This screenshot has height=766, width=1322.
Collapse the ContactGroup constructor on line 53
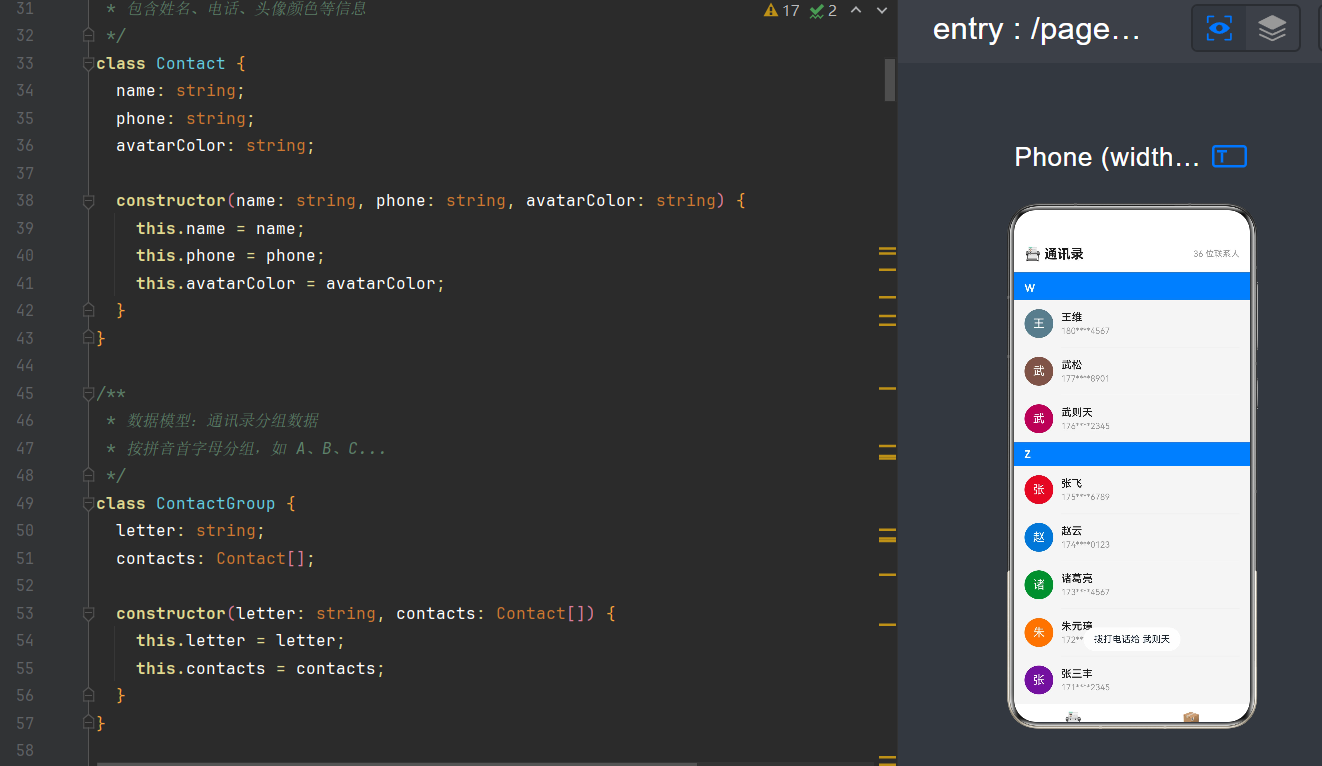tap(88, 613)
